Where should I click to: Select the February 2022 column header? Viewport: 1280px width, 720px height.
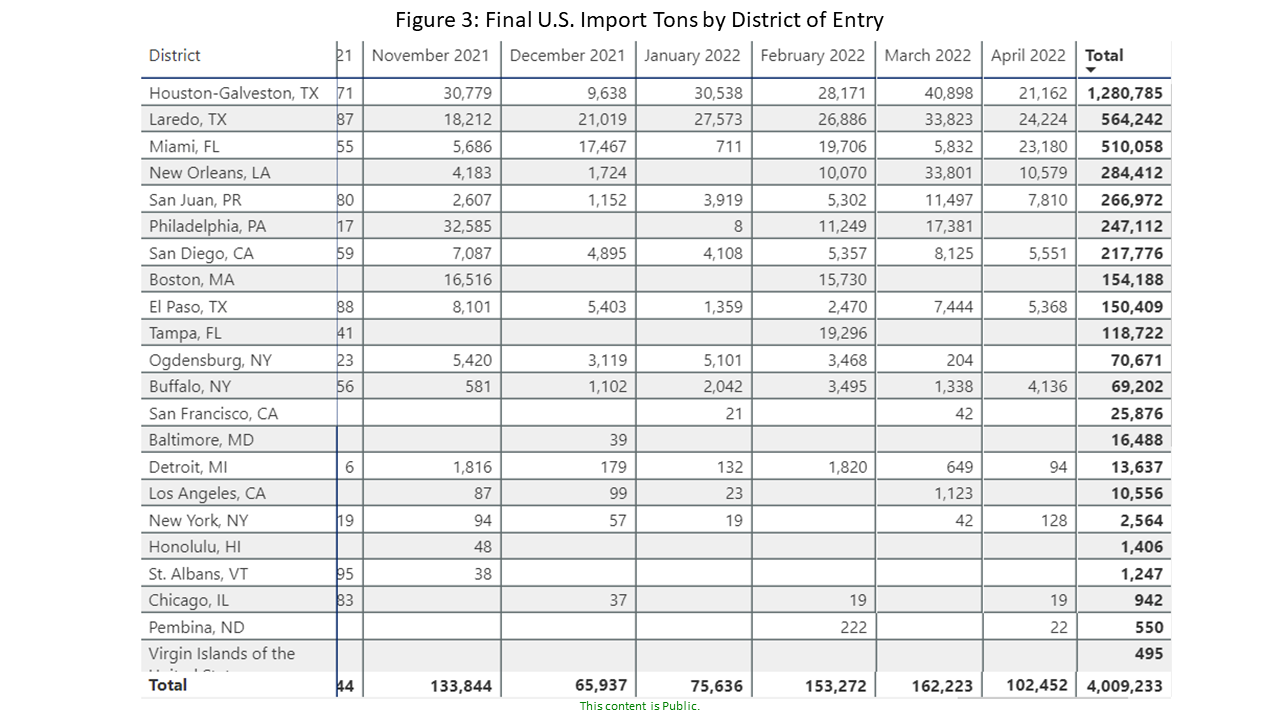[812, 56]
